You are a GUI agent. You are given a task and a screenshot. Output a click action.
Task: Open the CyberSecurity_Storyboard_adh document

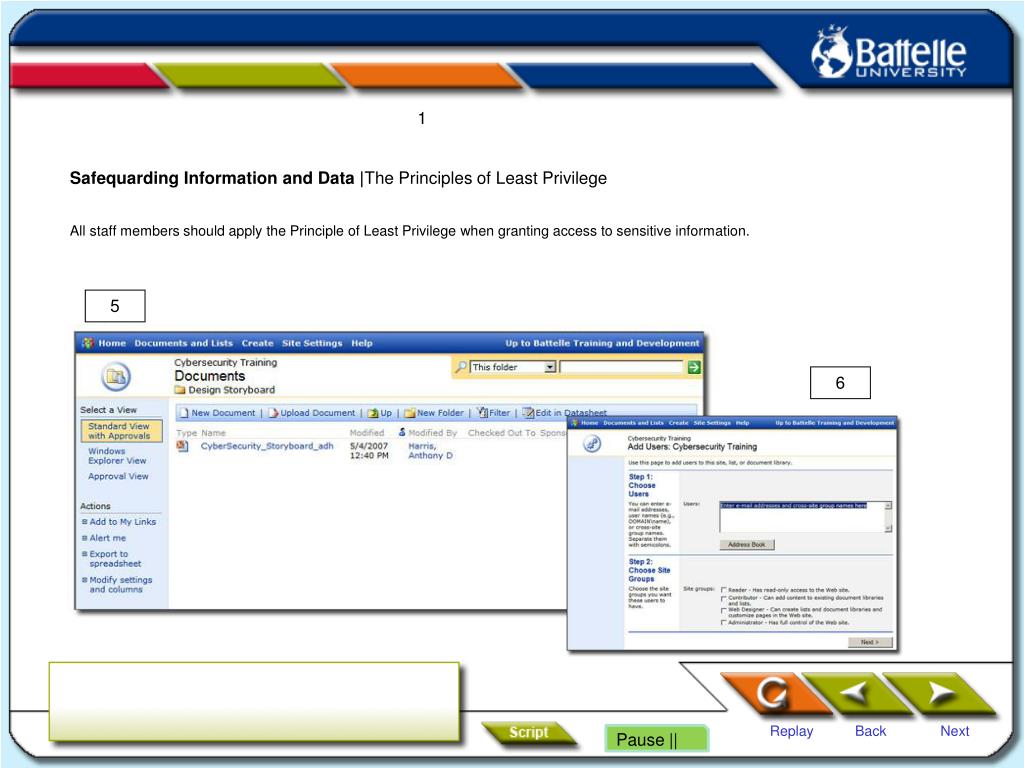point(267,446)
